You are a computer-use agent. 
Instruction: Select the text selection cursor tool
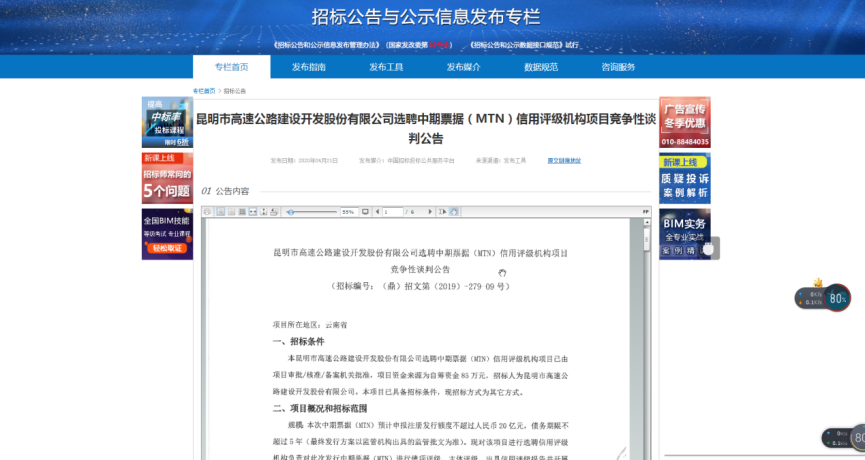click(x=442, y=212)
